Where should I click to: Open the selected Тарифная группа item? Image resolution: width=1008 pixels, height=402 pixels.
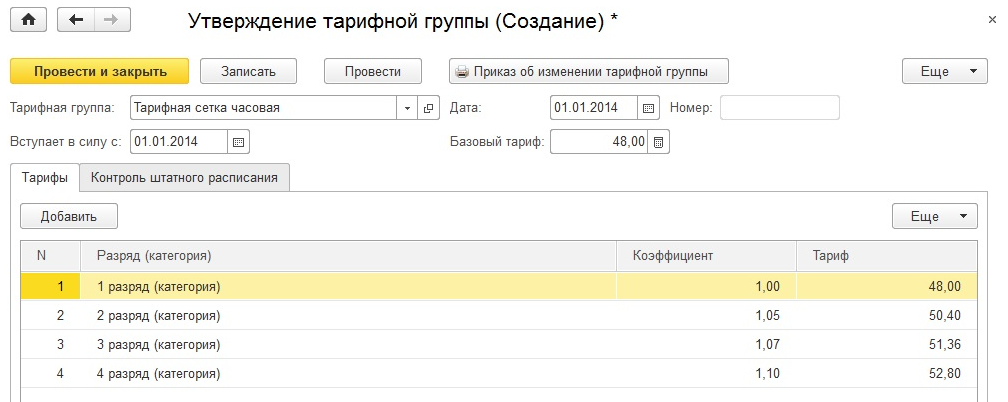coord(430,108)
